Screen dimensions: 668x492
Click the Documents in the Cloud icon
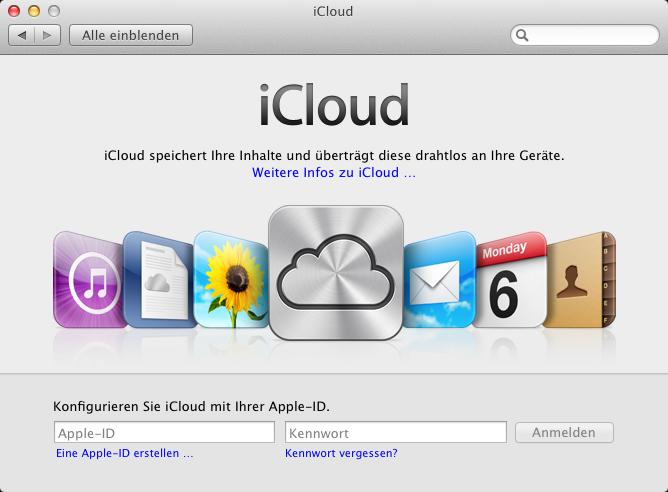click(160, 280)
